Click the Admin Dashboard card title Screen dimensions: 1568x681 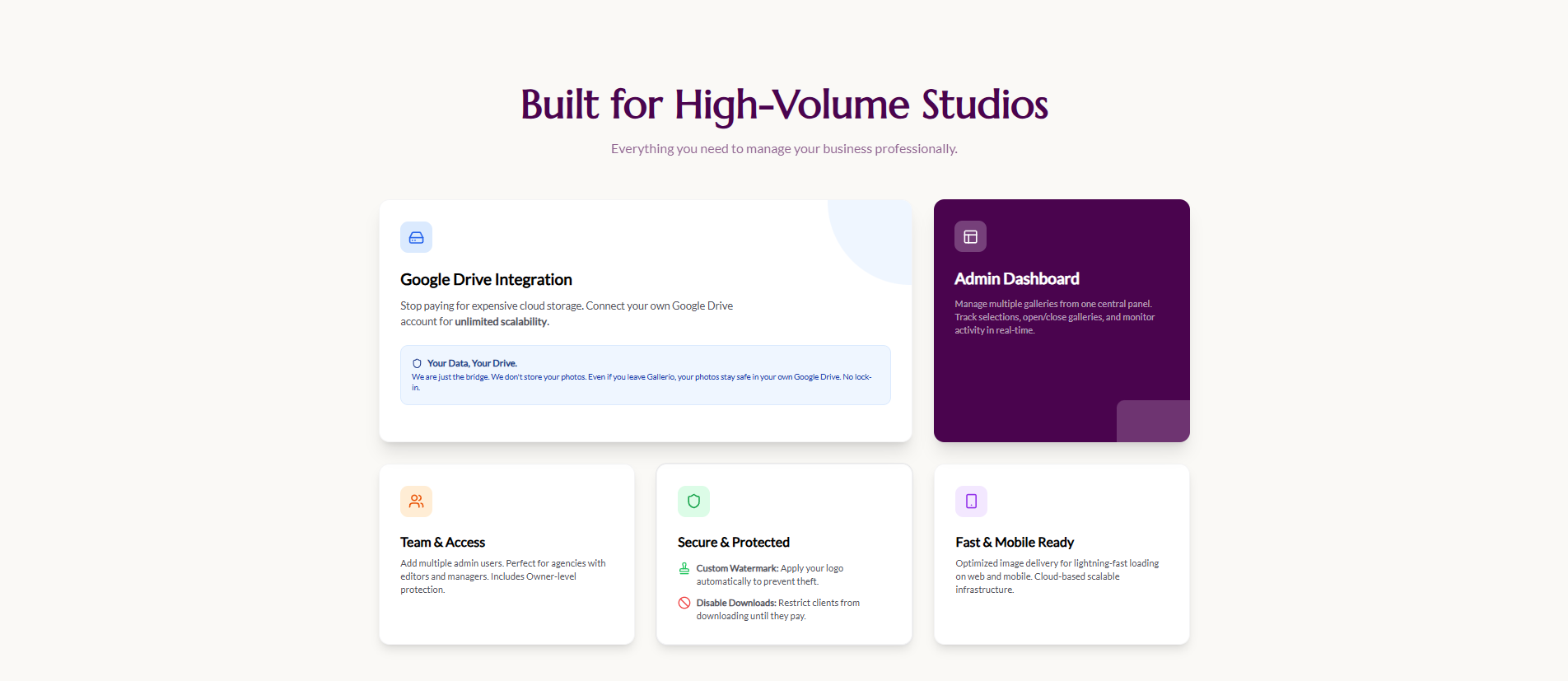pyautogui.click(x=1016, y=279)
